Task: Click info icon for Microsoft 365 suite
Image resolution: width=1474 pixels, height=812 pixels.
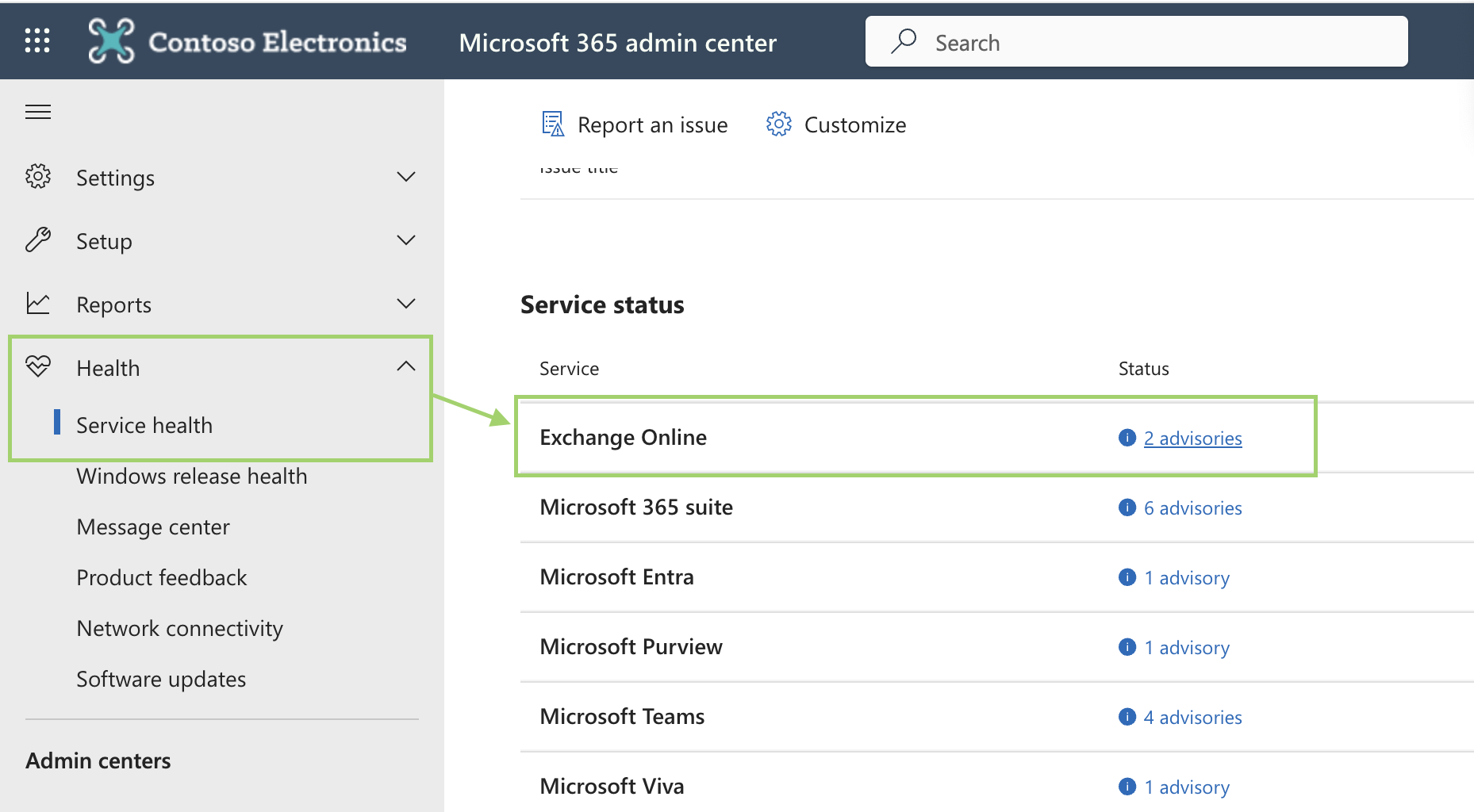Action: [1127, 507]
